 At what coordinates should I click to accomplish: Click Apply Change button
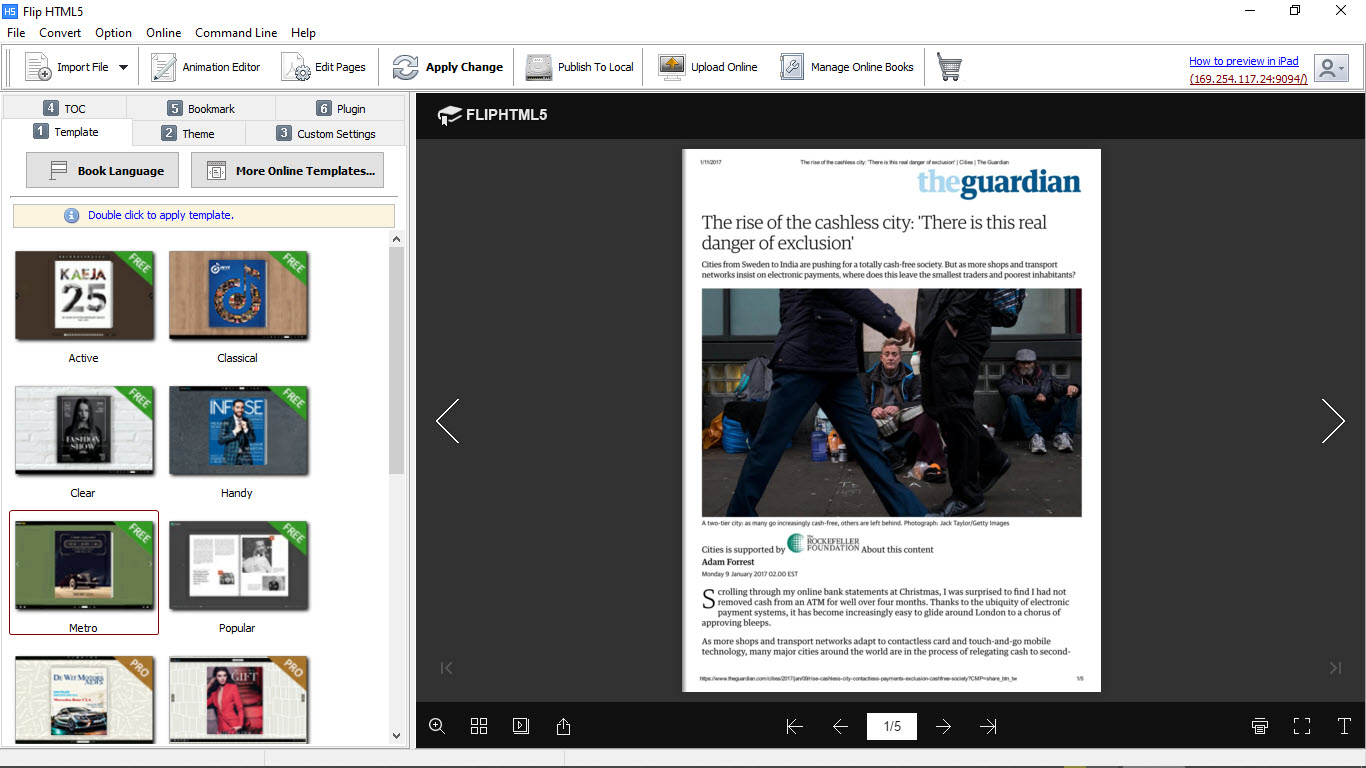(448, 67)
